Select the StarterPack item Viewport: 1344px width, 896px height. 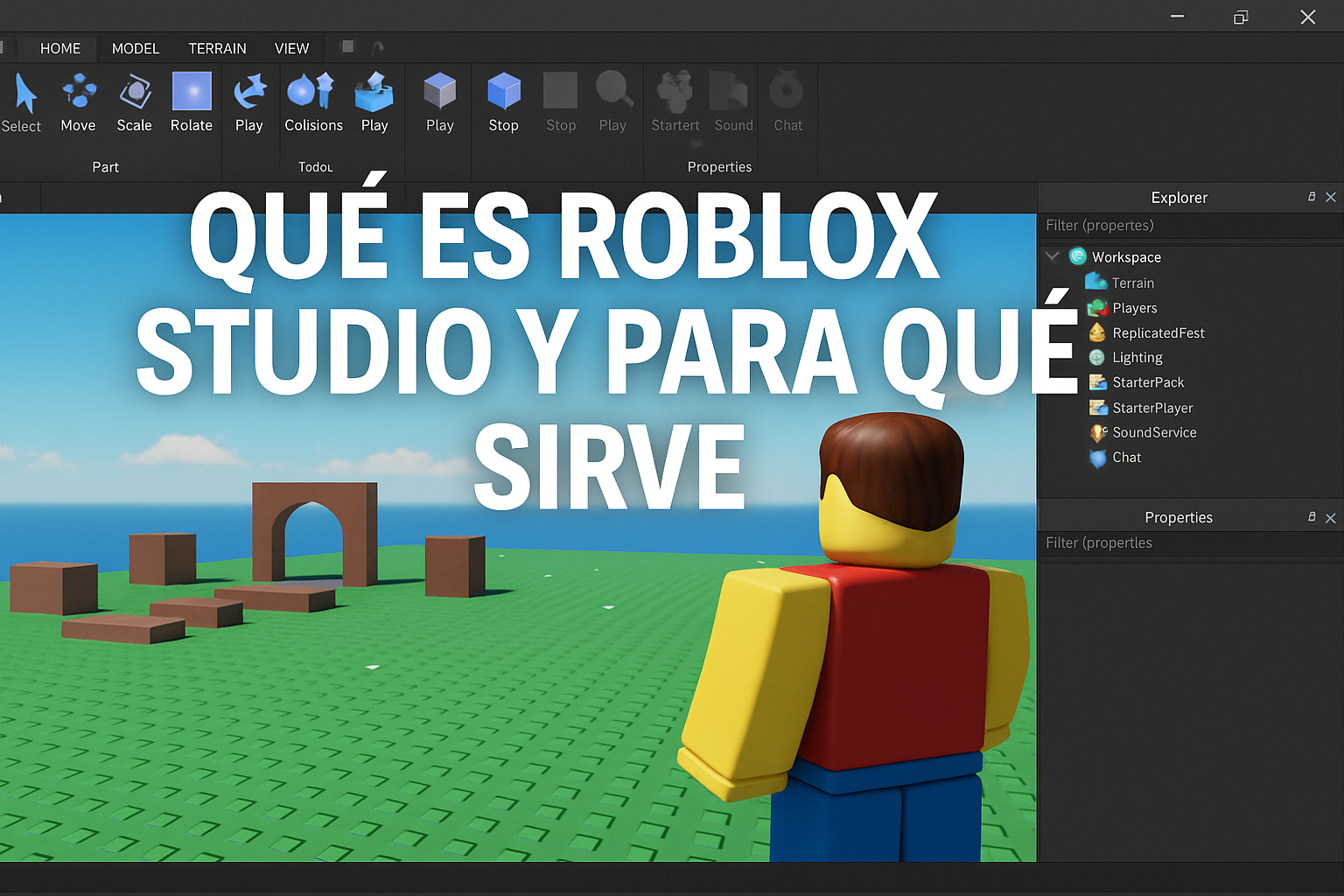1147,382
